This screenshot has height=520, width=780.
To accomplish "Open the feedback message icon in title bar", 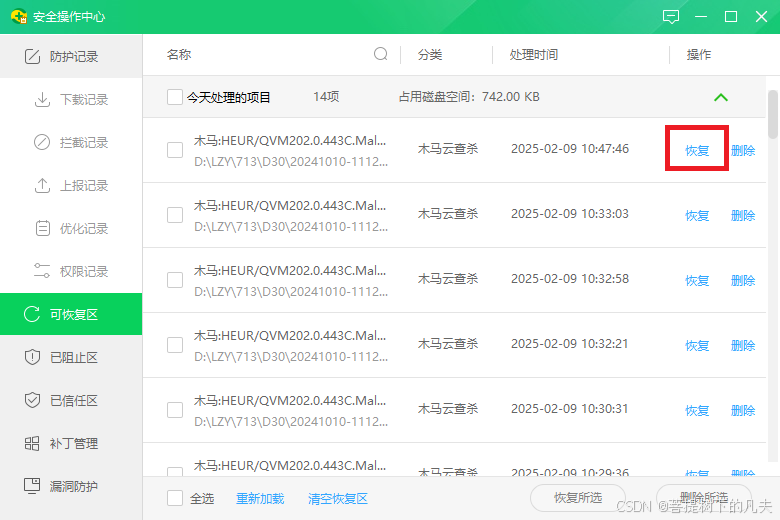I will (671, 17).
